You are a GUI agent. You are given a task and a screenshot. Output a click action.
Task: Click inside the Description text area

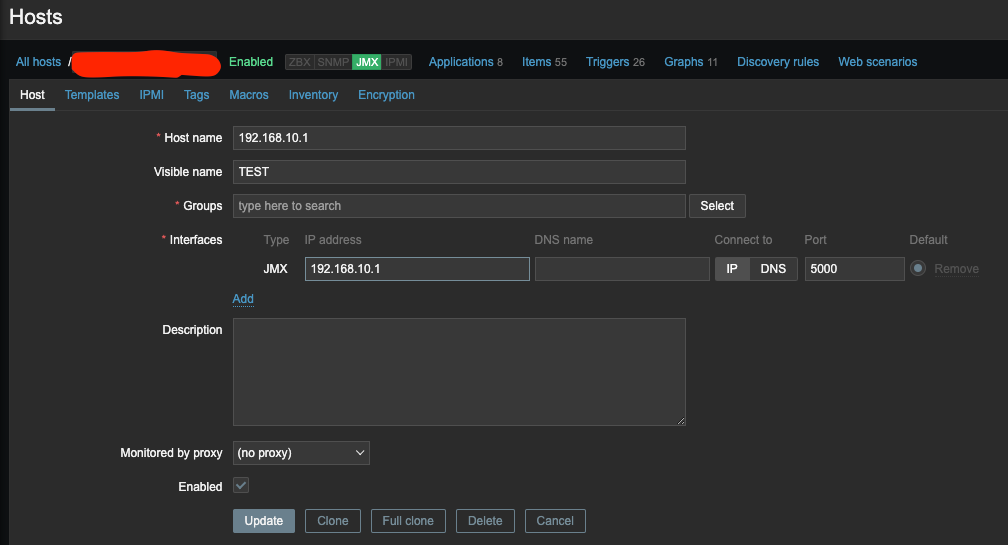tap(459, 372)
